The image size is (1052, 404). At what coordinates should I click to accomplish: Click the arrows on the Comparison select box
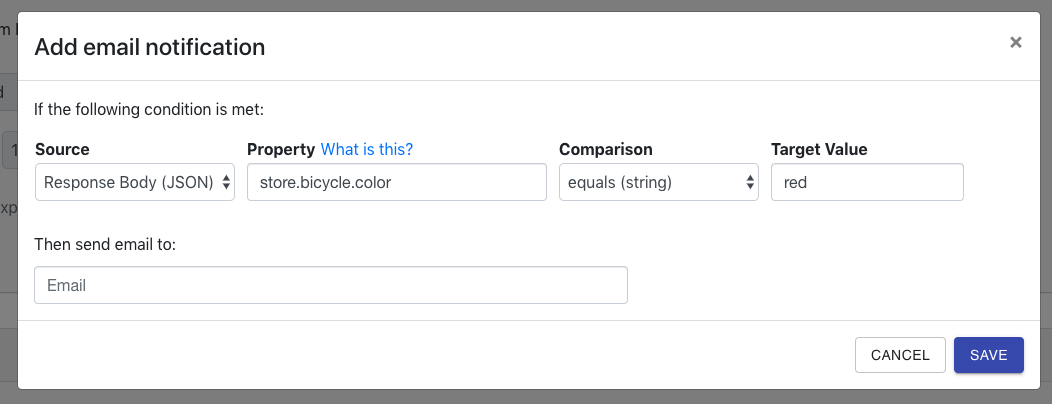750,183
